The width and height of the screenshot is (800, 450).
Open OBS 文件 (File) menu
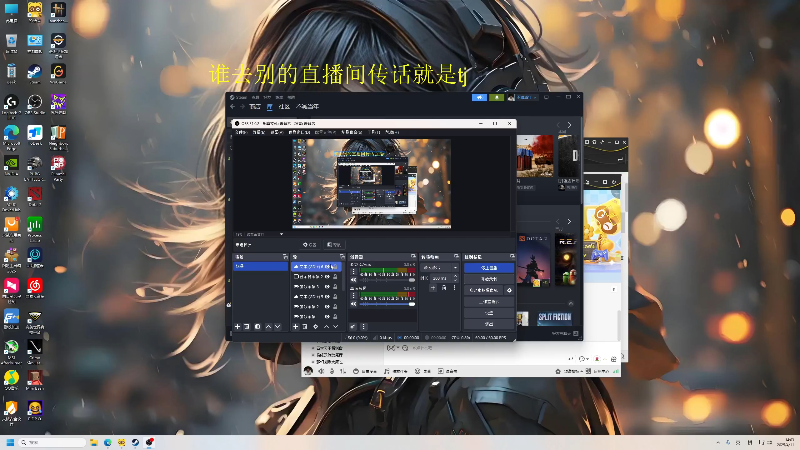pyautogui.click(x=241, y=132)
